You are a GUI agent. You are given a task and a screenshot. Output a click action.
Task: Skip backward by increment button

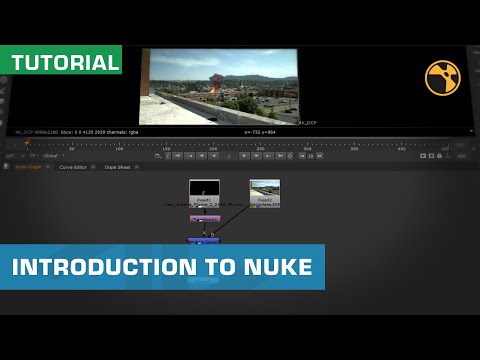click(x=302, y=156)
